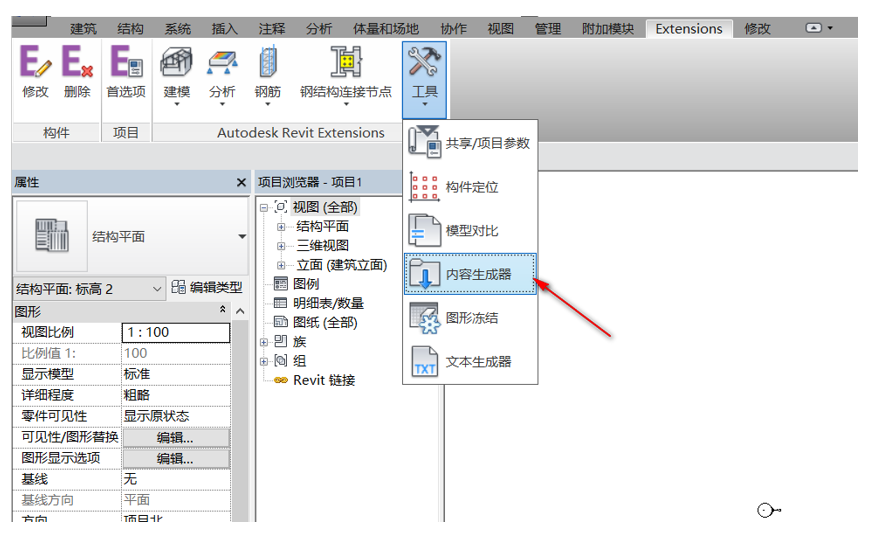
Task: Switch to the 附加模块 ribbon tab
Action: [608, 29]
